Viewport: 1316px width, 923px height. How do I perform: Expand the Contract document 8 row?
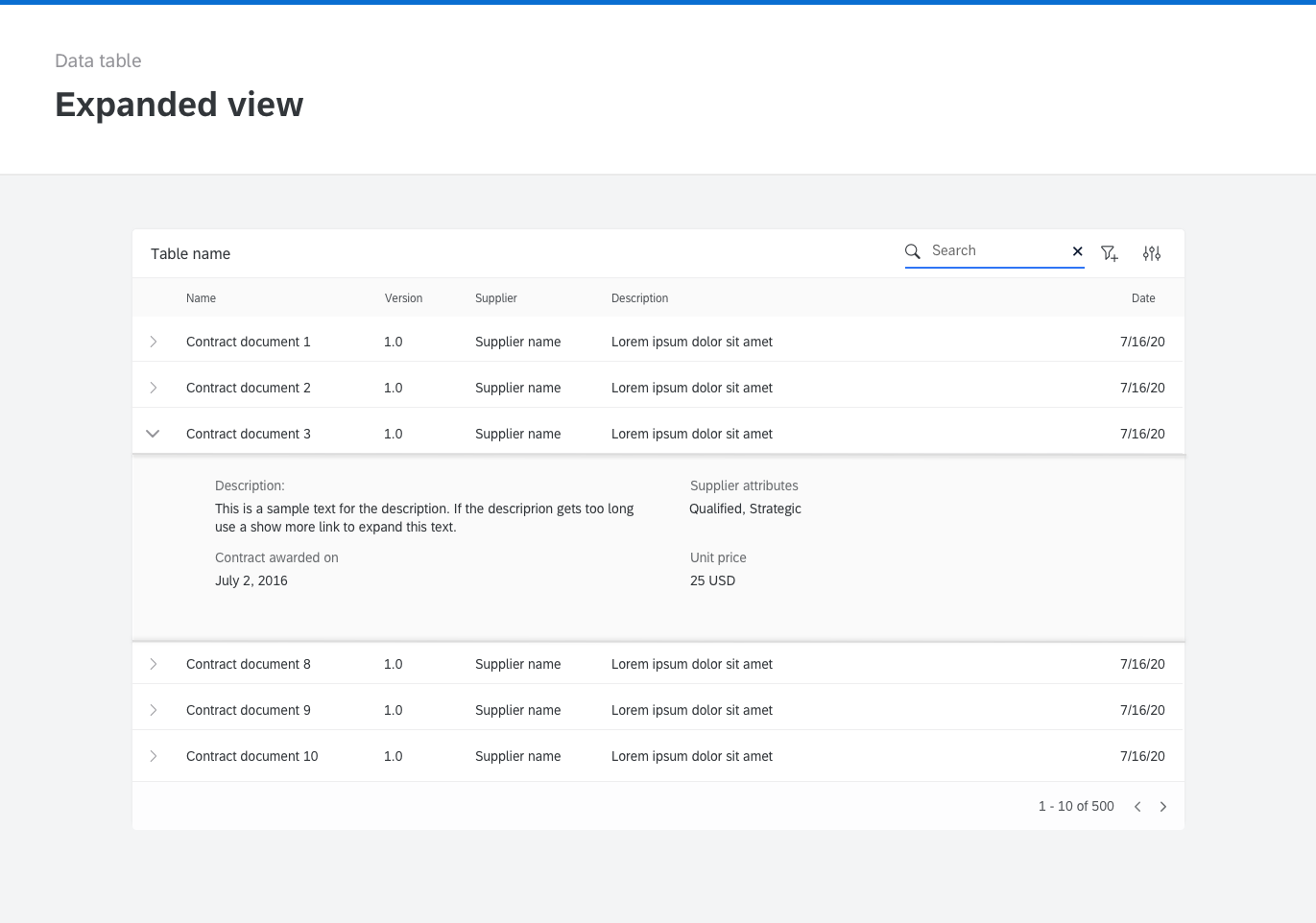pos(153,663)
